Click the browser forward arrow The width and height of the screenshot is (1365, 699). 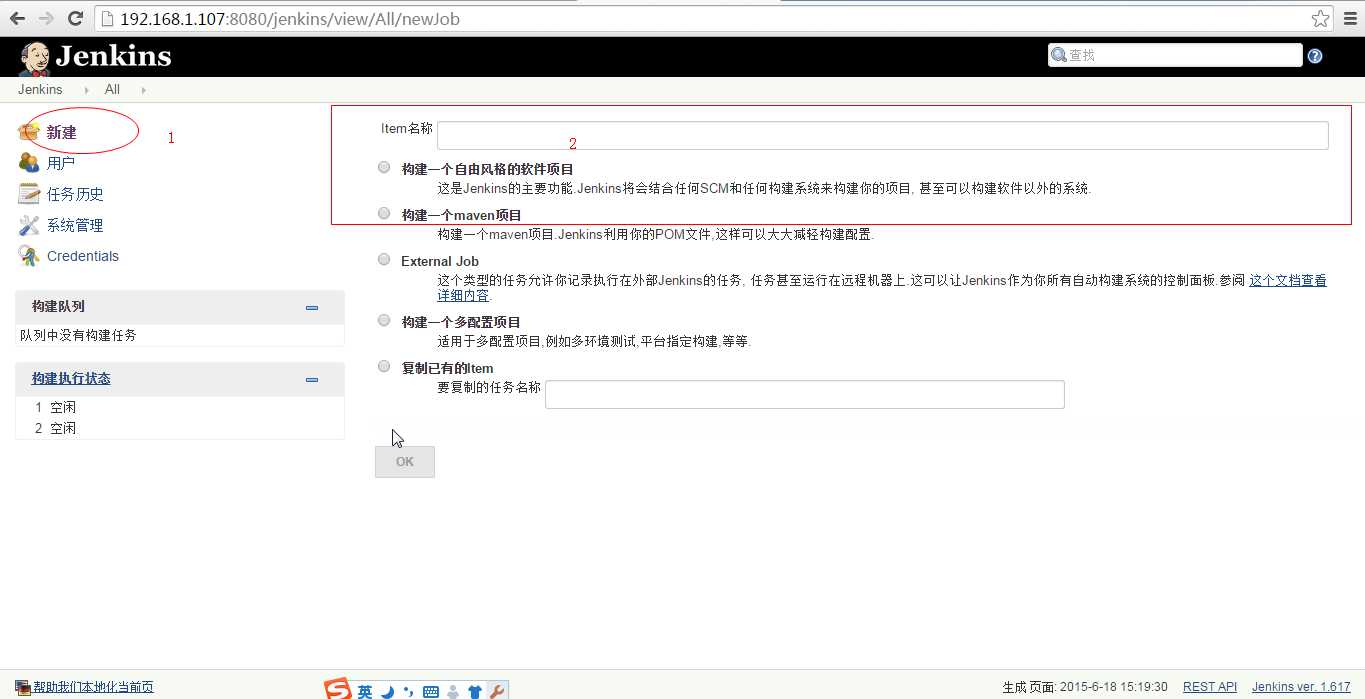[46, 18]
